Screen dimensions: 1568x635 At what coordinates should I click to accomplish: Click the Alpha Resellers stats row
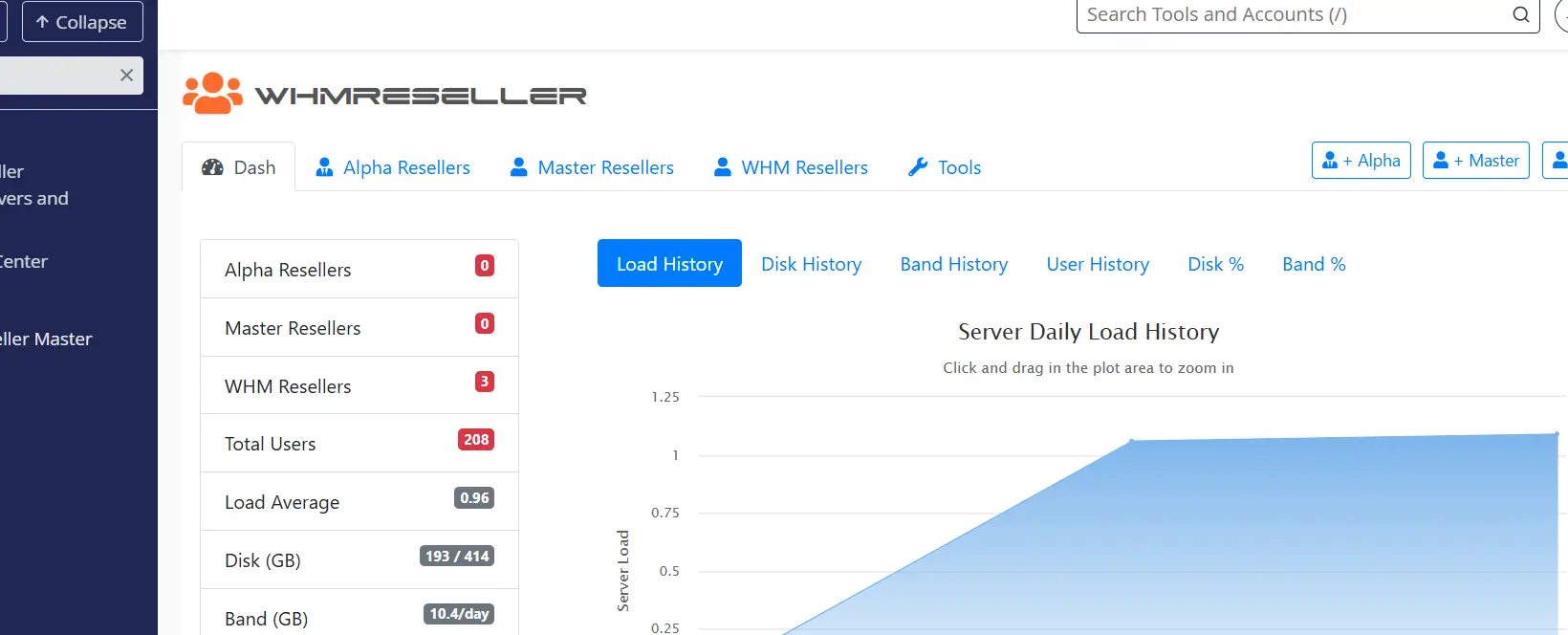[x=359, y=269]
